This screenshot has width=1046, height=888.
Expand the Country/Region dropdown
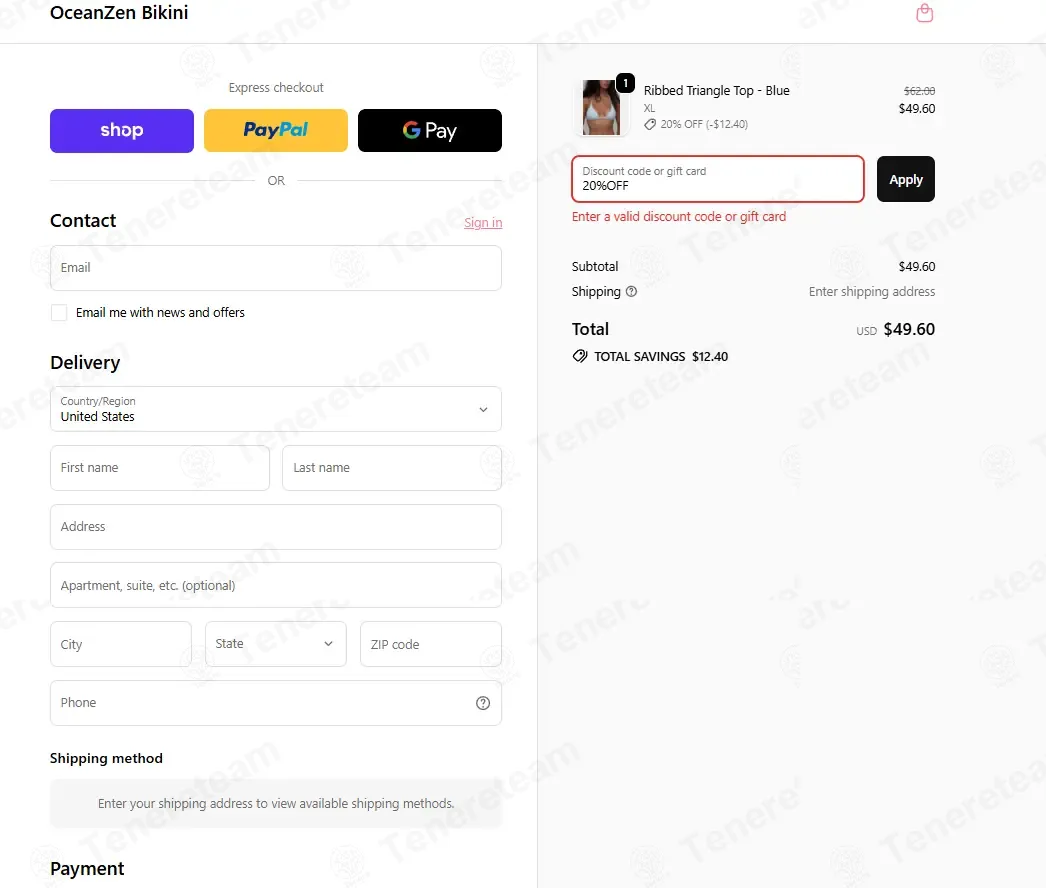coord(276,409)
